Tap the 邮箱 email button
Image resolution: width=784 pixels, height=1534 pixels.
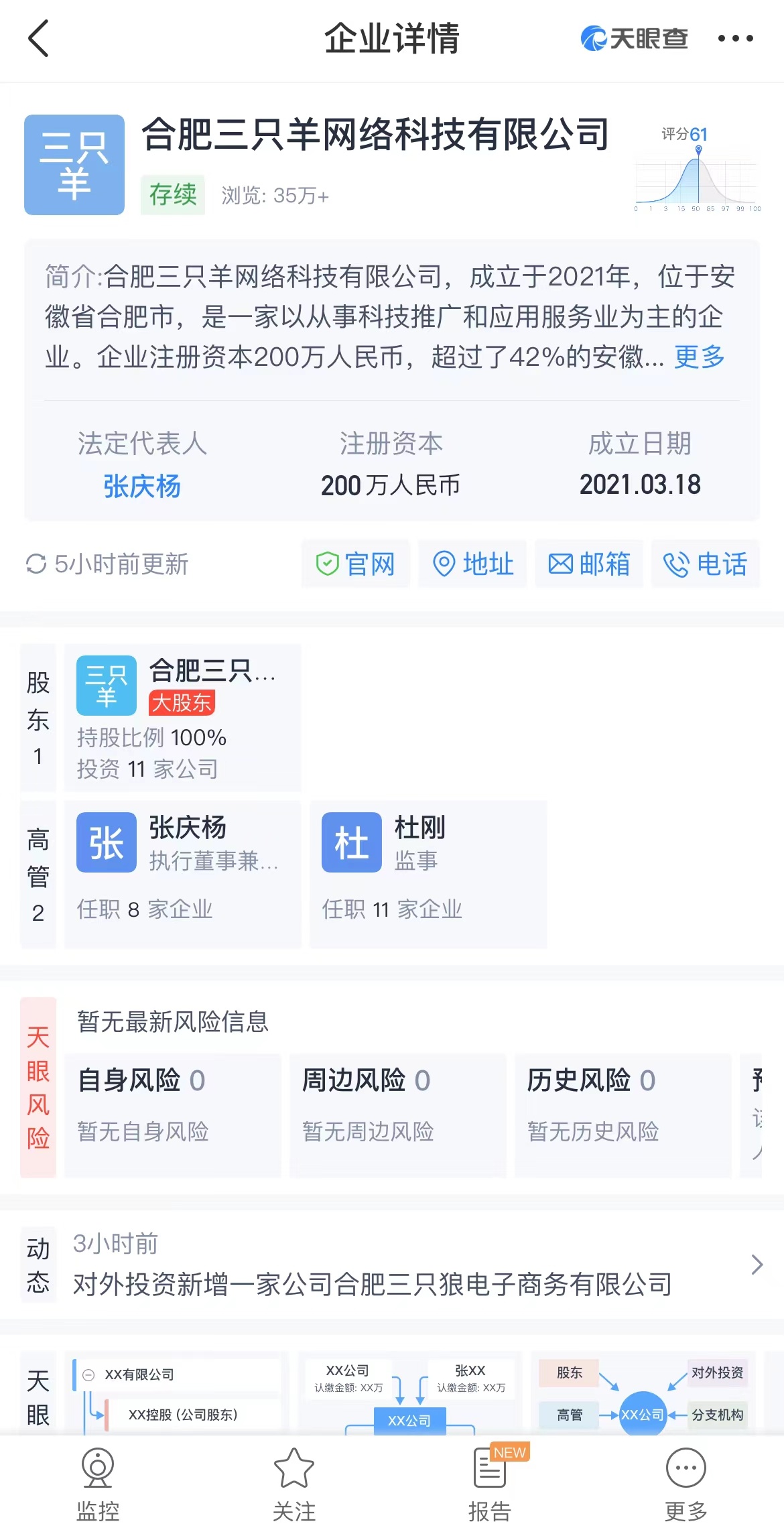coord(589,564)
